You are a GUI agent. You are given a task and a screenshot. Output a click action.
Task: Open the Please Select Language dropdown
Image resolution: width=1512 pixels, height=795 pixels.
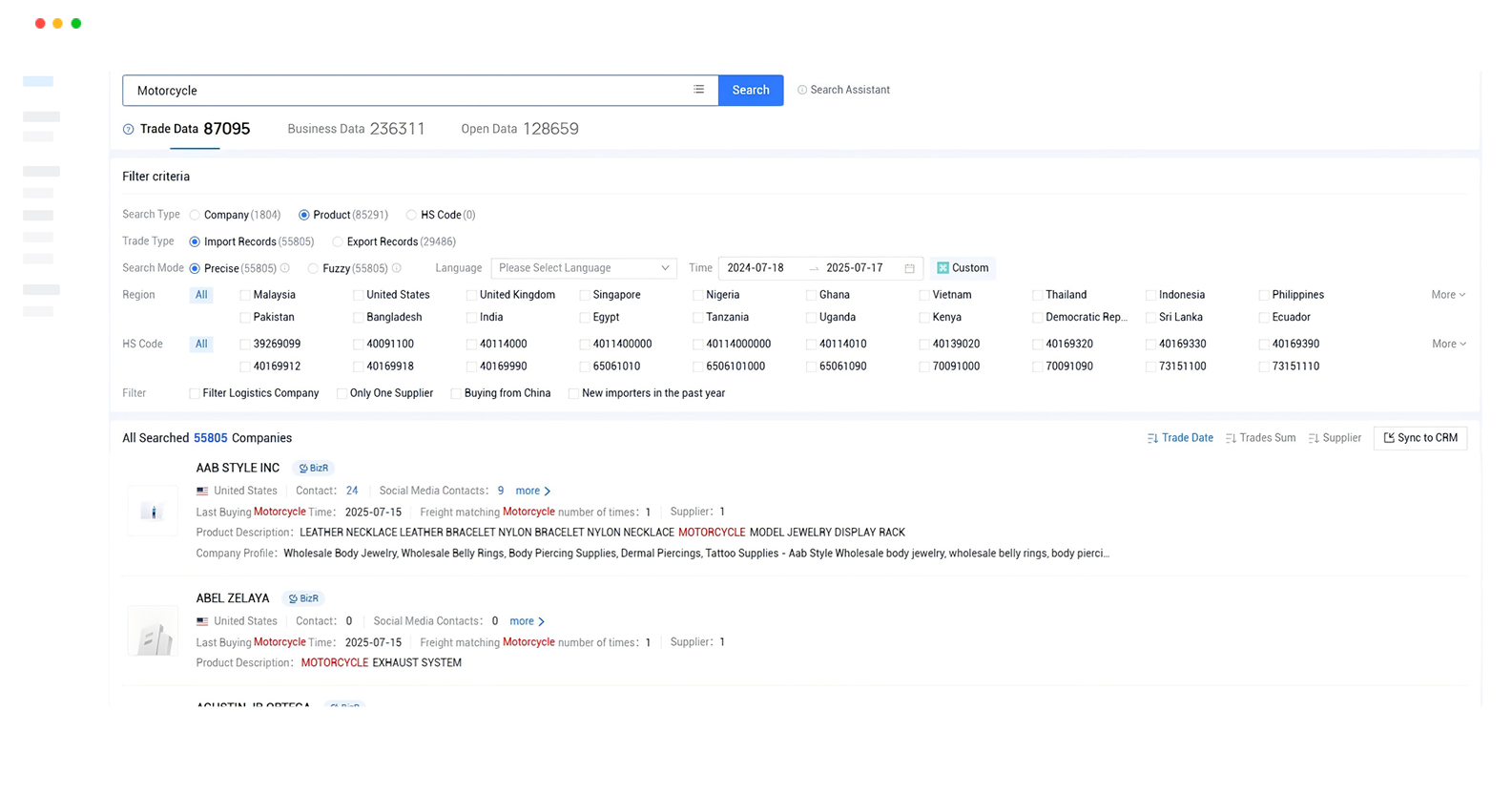pos(583,268)
